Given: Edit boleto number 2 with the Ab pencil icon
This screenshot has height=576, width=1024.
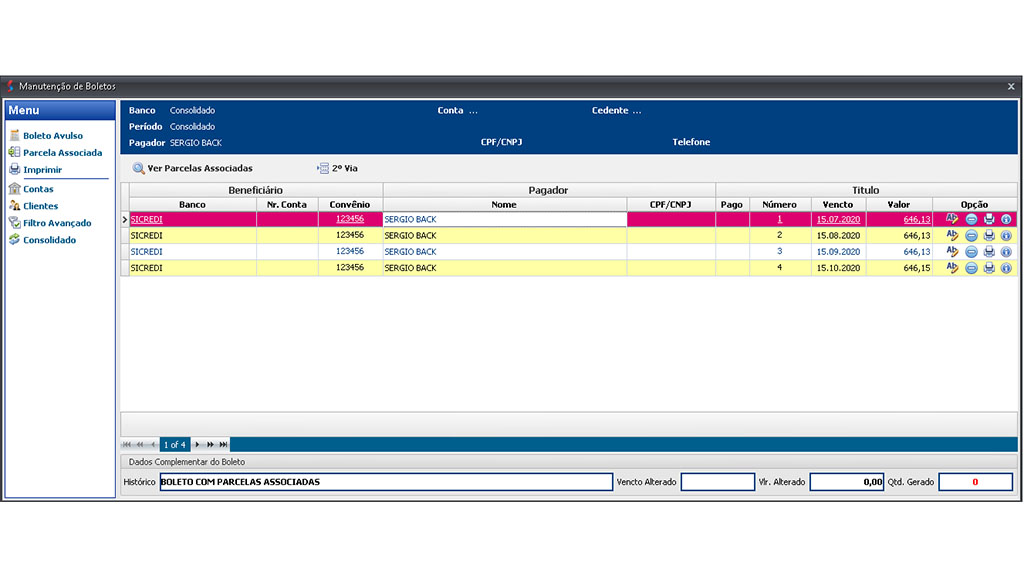Looking at the screenshot, I should [952, 235].
